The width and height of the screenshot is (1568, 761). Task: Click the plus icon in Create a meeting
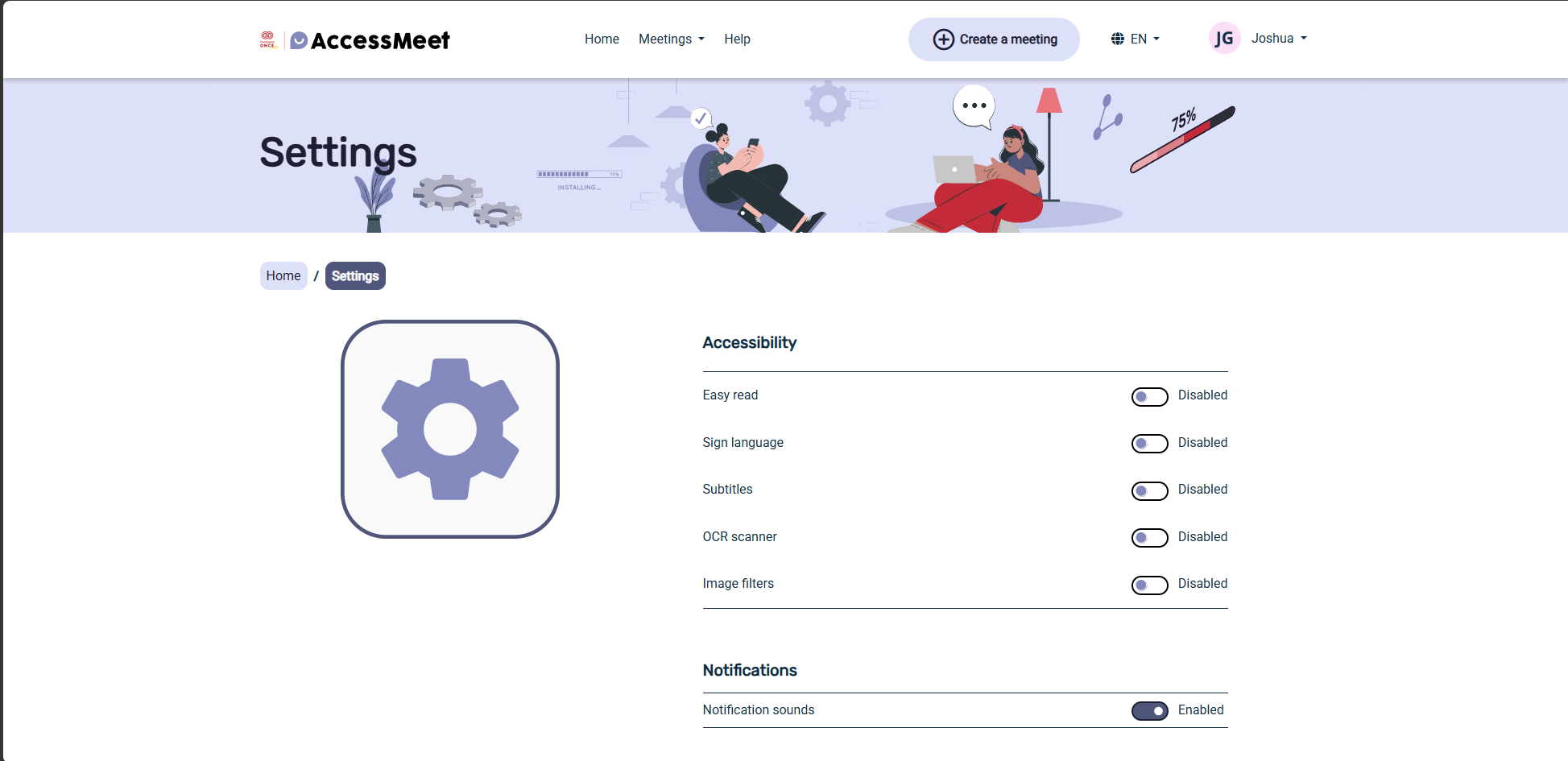(943, 39)
